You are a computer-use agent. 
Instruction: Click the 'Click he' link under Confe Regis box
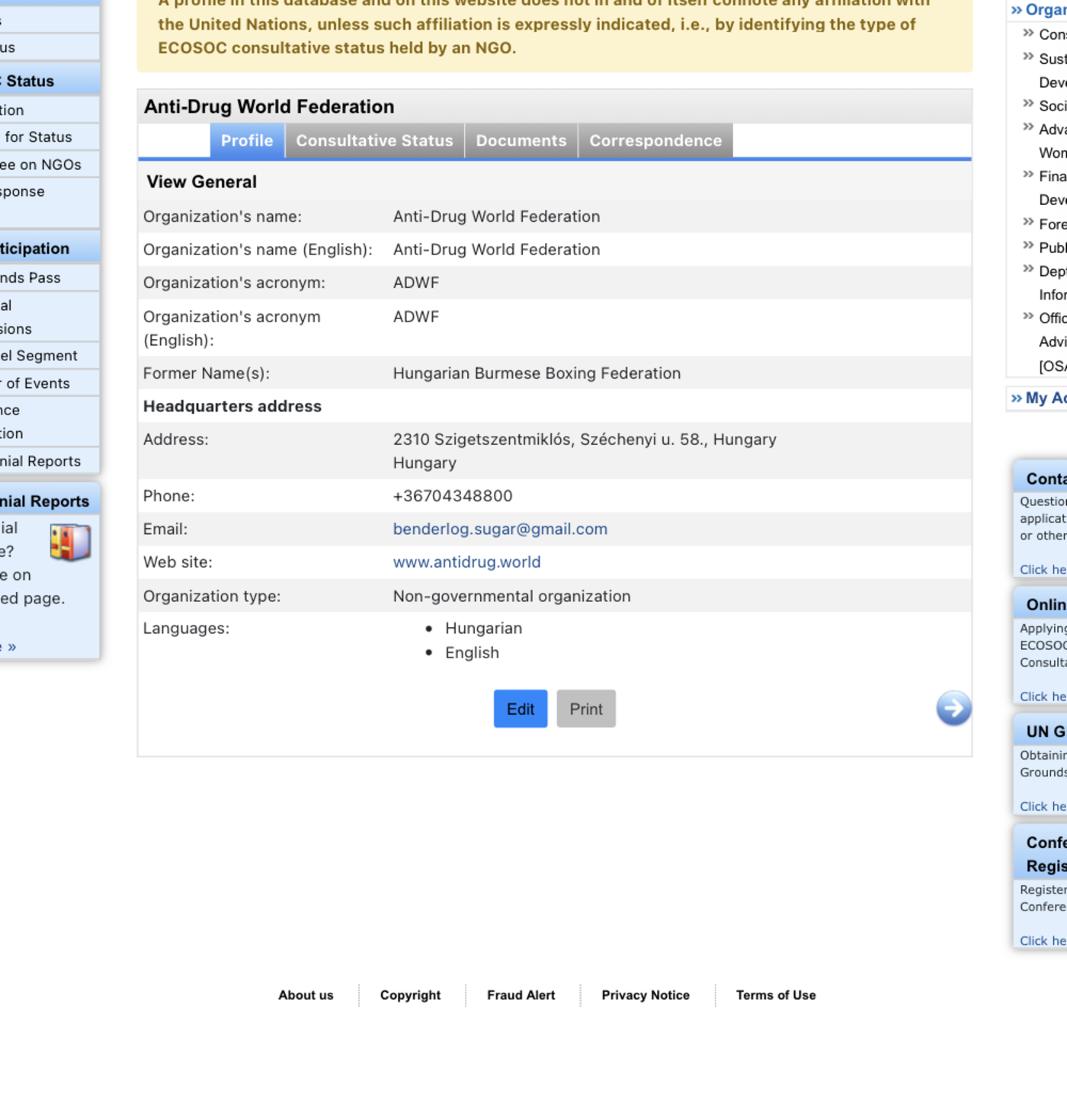[1043, 941]
